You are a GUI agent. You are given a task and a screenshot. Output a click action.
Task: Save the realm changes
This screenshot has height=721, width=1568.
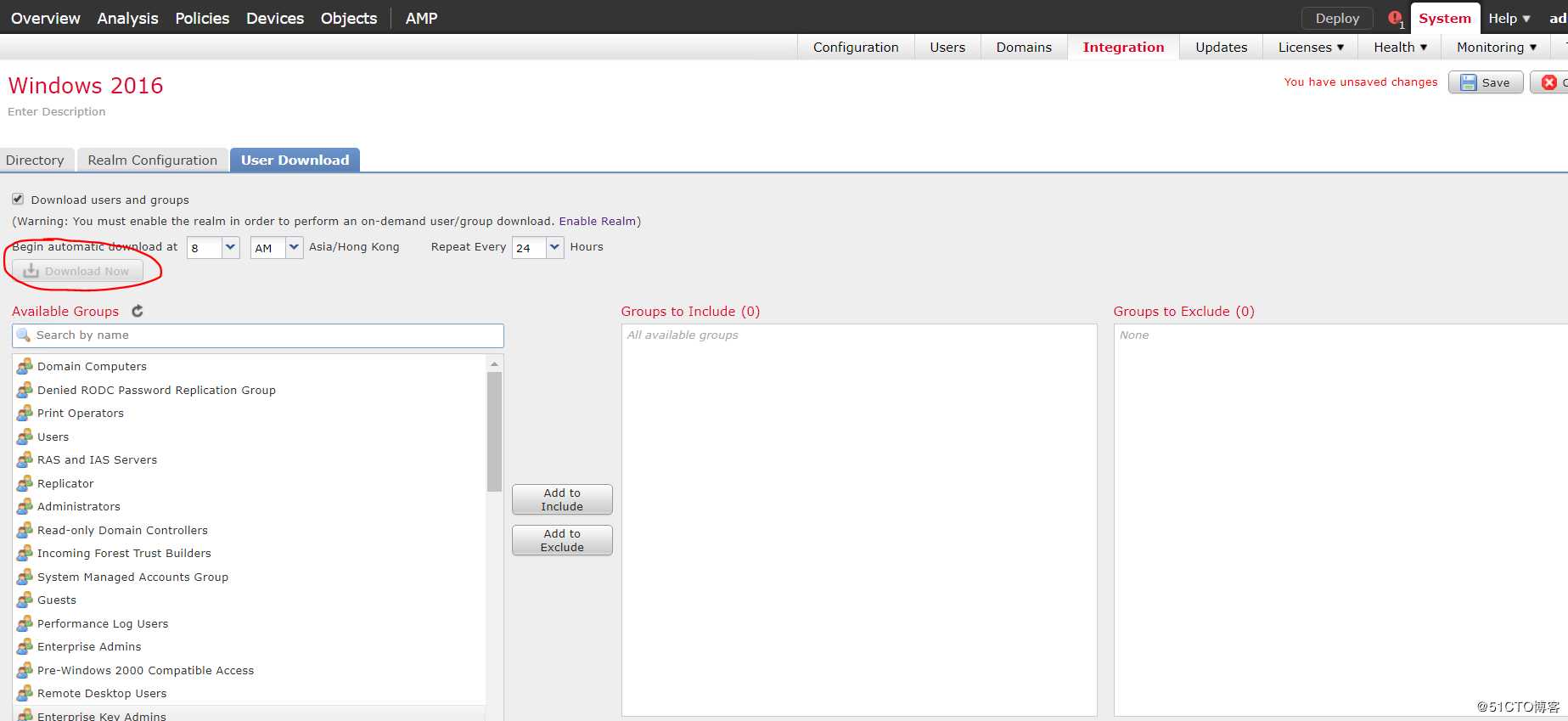tap(1486, 82)
